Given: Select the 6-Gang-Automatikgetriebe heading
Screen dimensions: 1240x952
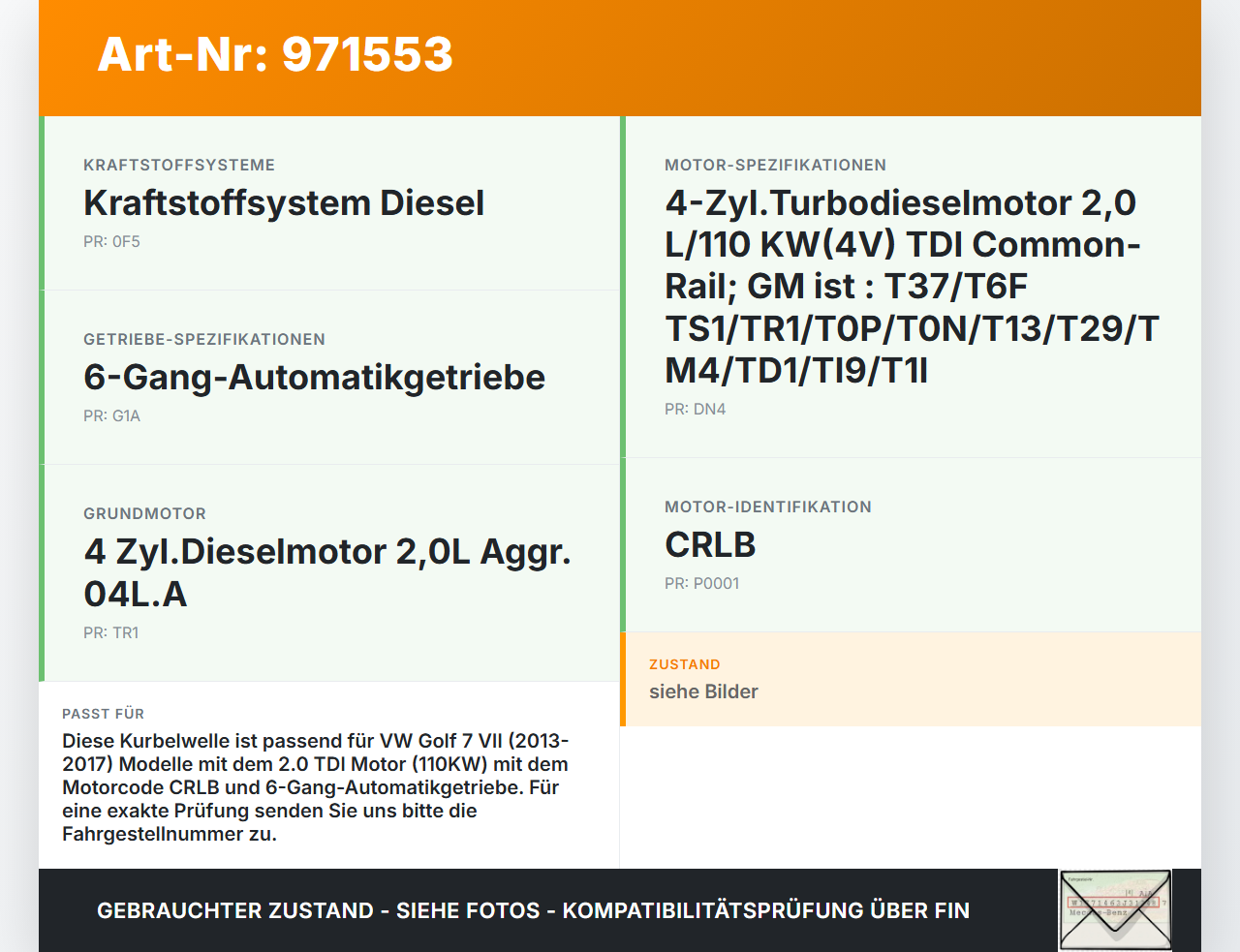Looking at the screenshot, I should (314, 378).
